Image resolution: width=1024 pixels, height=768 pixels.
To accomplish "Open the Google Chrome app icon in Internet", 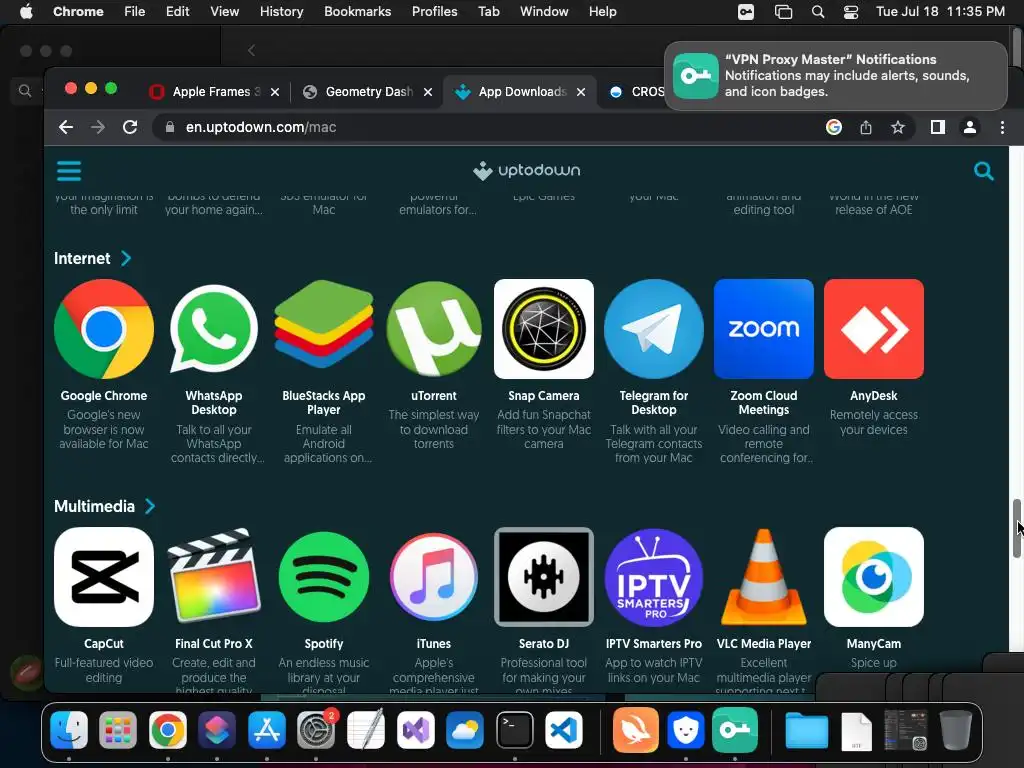I will point(104,329).
